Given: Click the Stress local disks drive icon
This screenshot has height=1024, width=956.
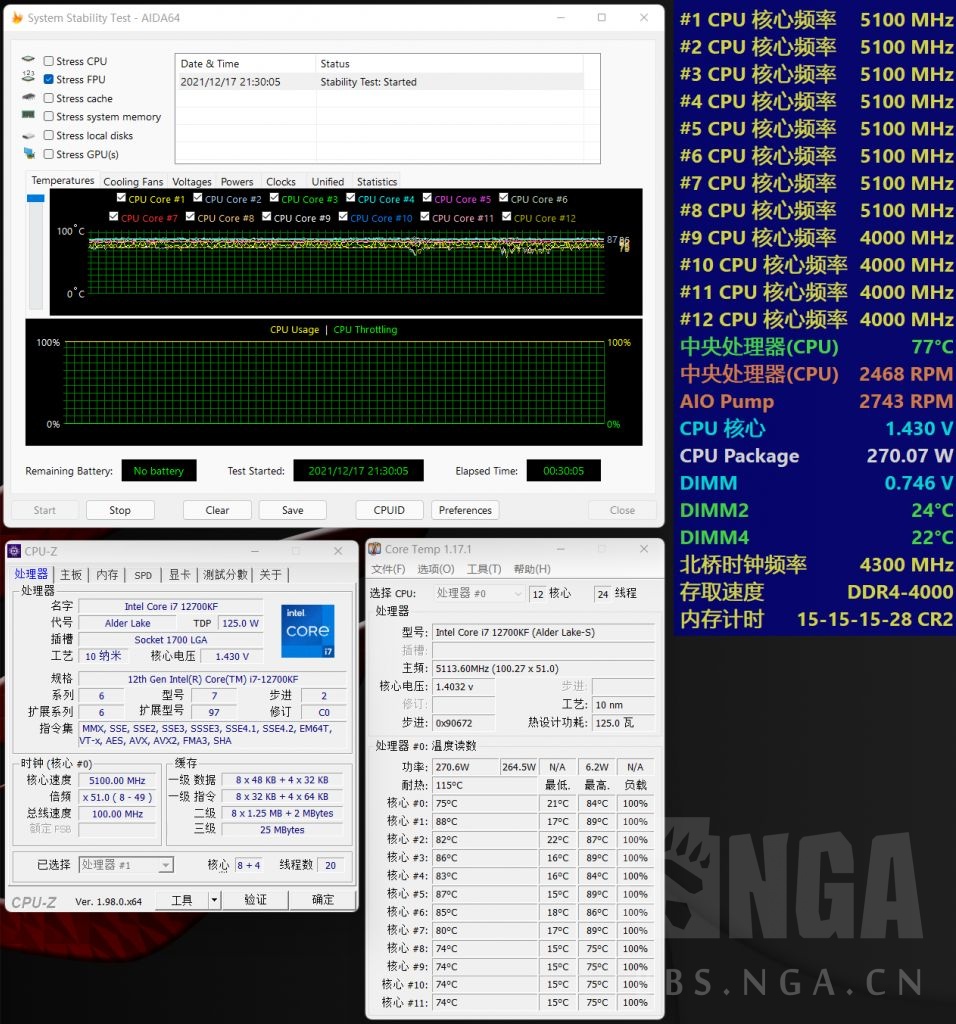Looking at the screenshot, I should [28, 136].
